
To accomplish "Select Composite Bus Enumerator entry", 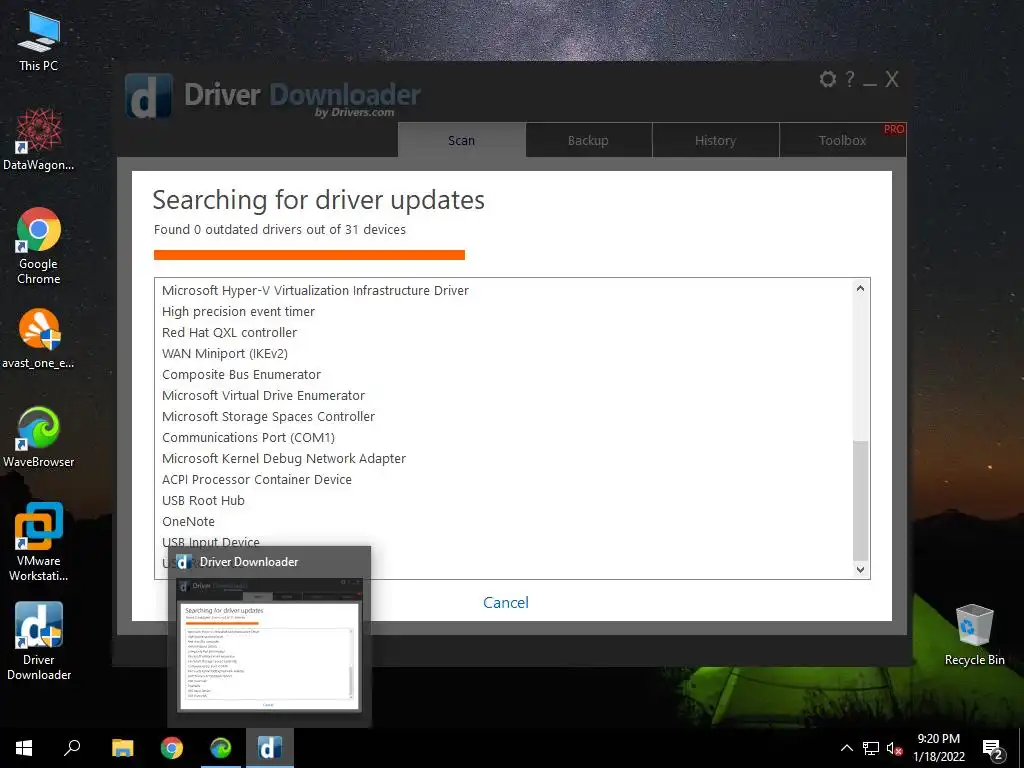I will (242, 374).
